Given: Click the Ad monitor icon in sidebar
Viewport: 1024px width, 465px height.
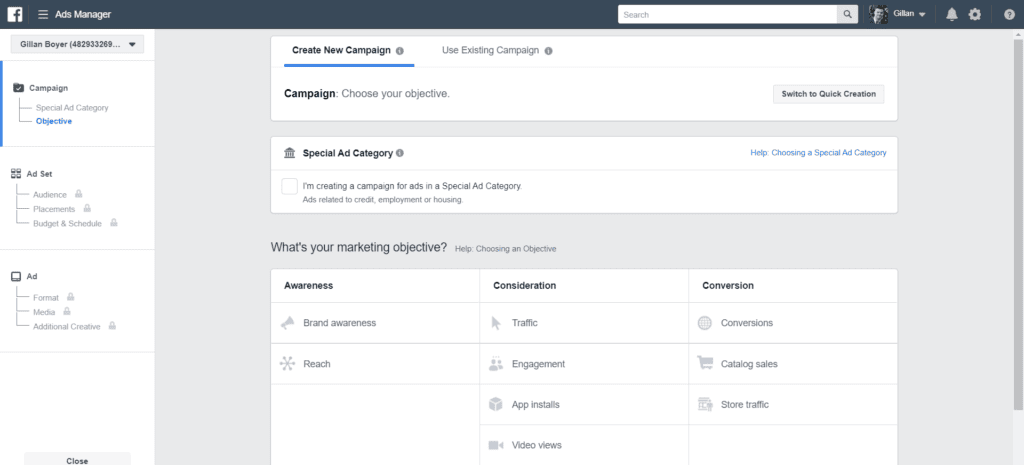Looking at the screenshot, I should pos(16,276).
